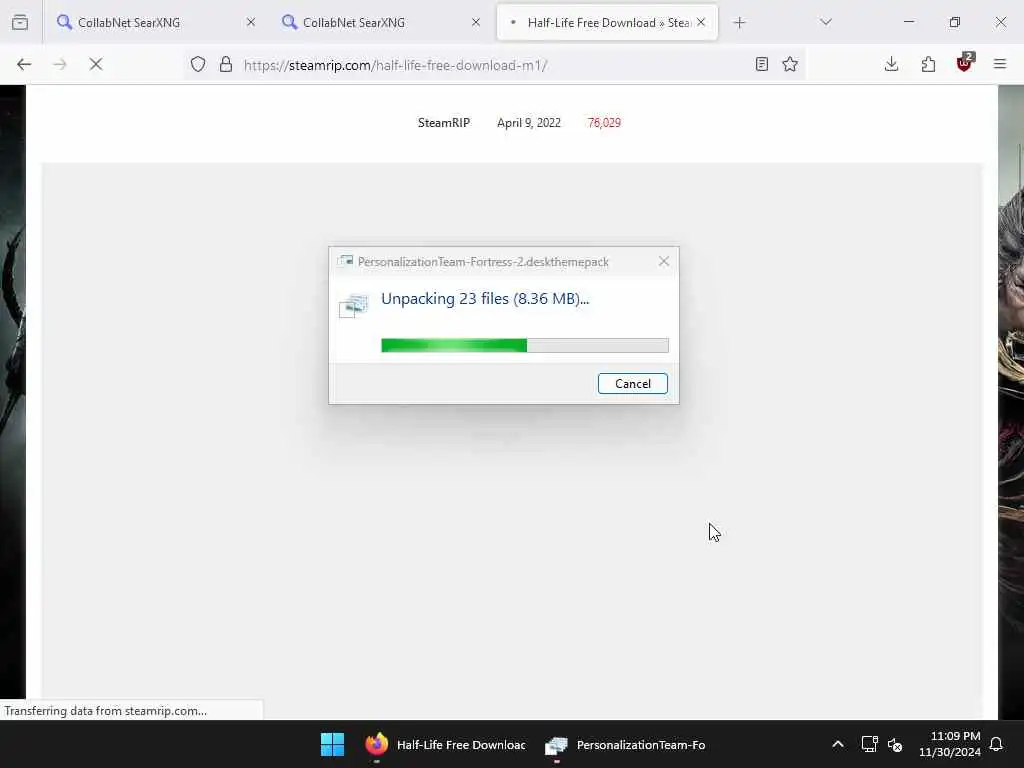The image size is (1024, 768).
Task: Select the Half-Life Free Download tab
Action: pyautogui.click(x=607, y=23)
